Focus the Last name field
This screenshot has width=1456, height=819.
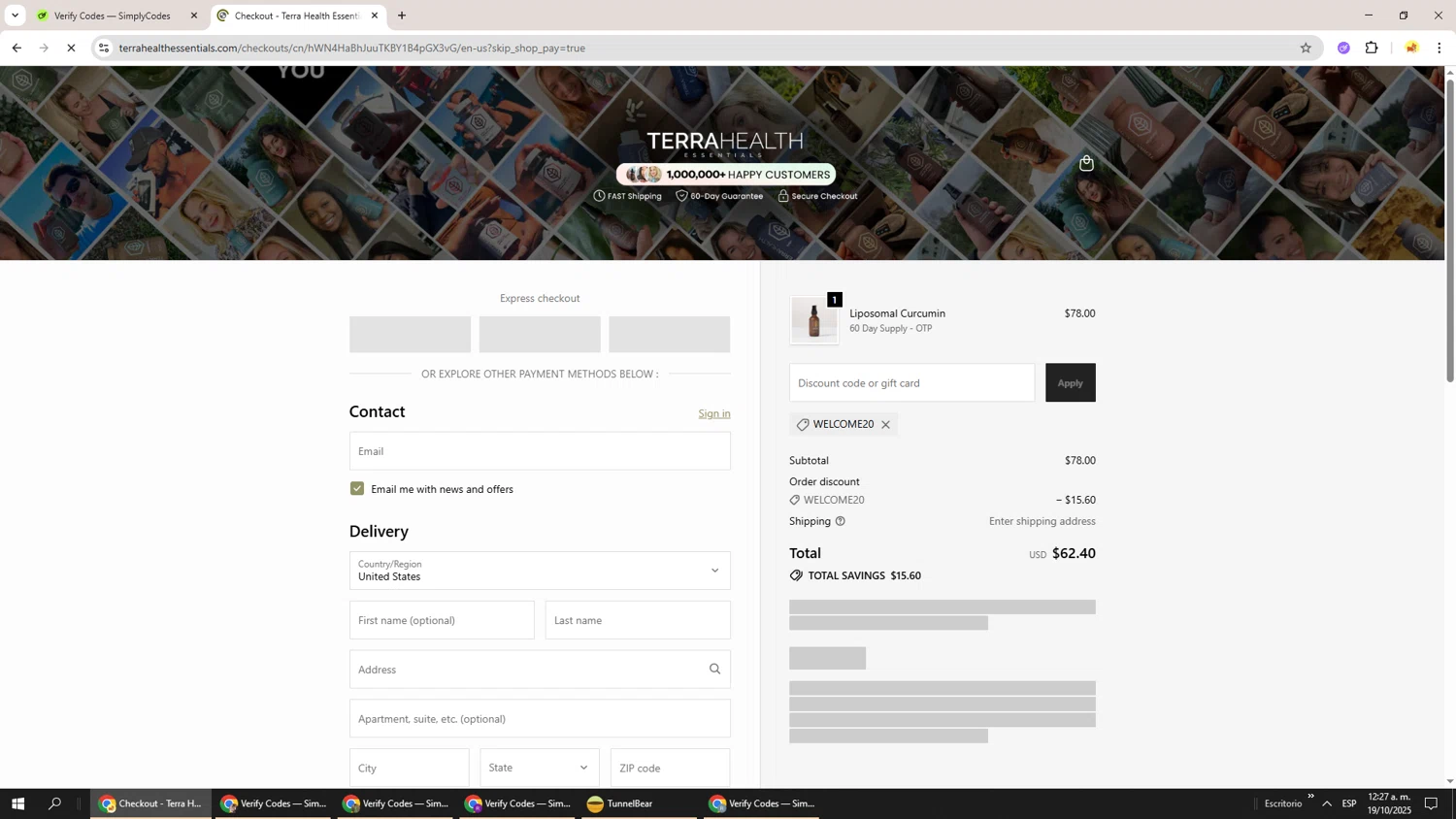[x=638, y=620]
